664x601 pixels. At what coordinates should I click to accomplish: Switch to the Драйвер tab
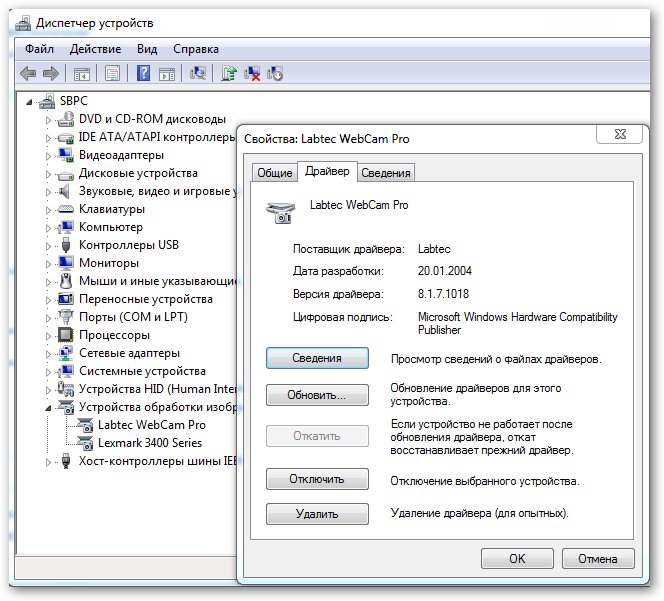click(327, 171)
